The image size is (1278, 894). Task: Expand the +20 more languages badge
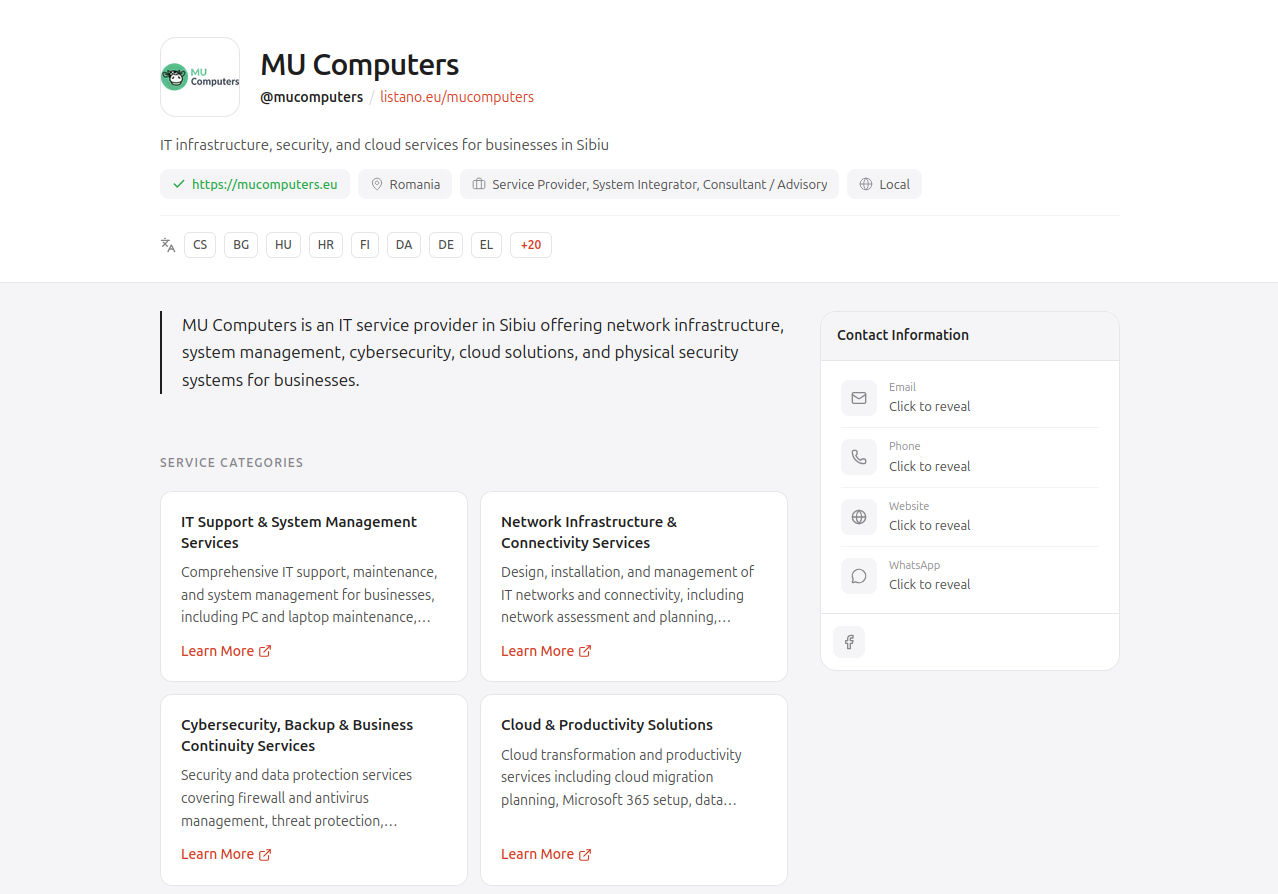(x=531, y=245)
